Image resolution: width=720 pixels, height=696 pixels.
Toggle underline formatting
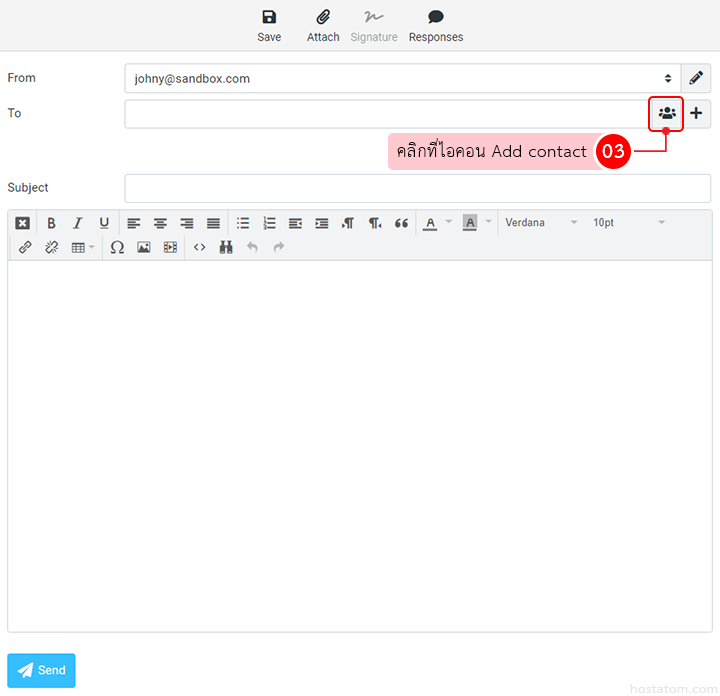click(104, 223)
